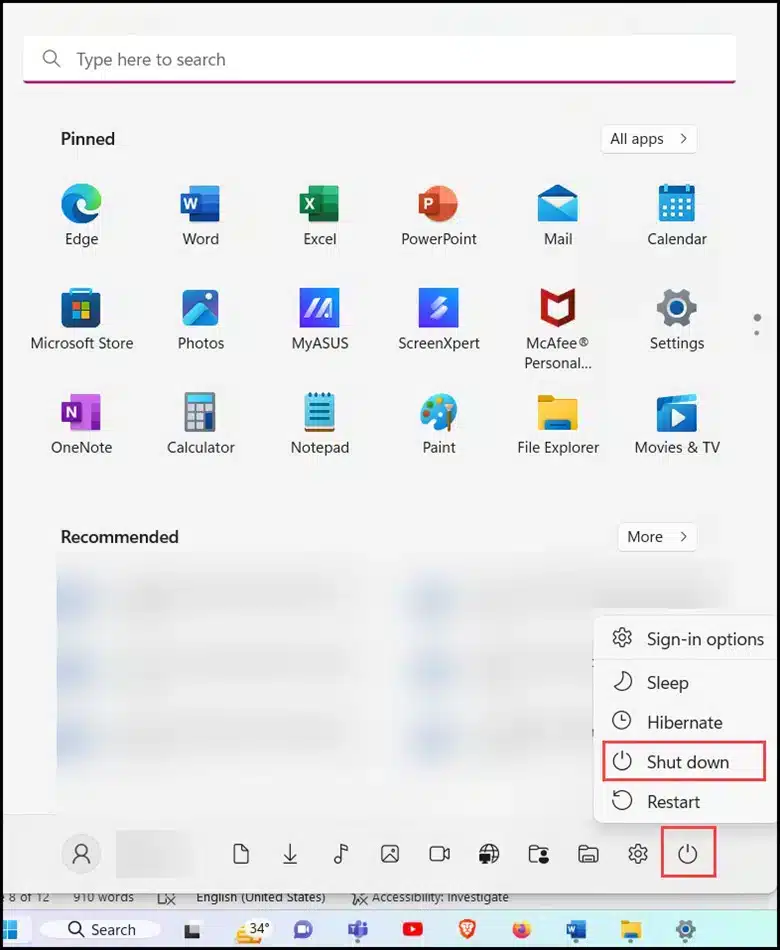Click English (United States) in Word status bar
780x950 pixels.
click(x=261, y=897)
